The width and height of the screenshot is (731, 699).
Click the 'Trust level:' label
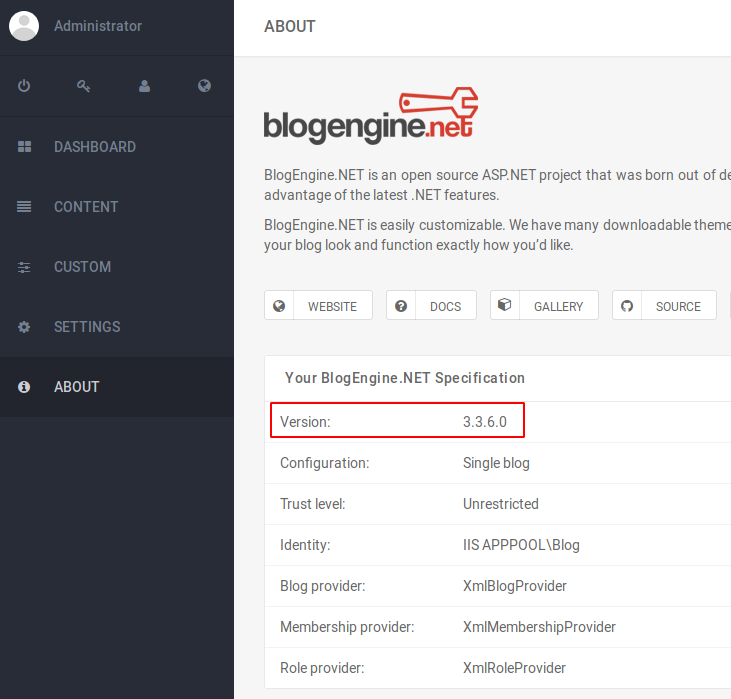pyautogui.click(x=313, y=504)
